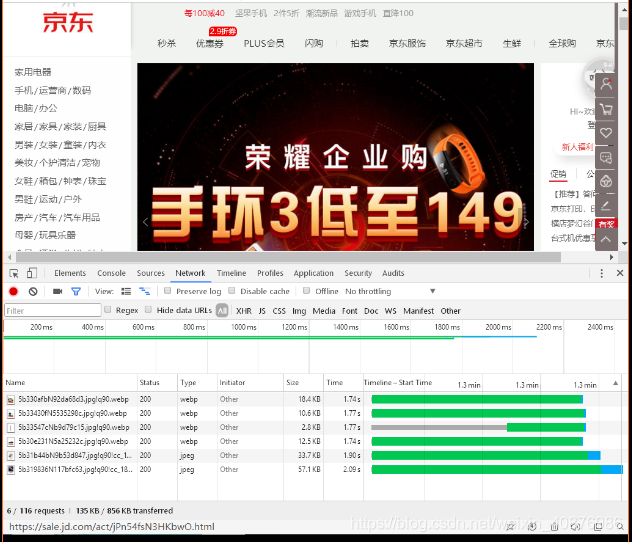The width and height of the screenshot is (632, 542).
Task: Open the Audits tab
Action: [393, 273]
